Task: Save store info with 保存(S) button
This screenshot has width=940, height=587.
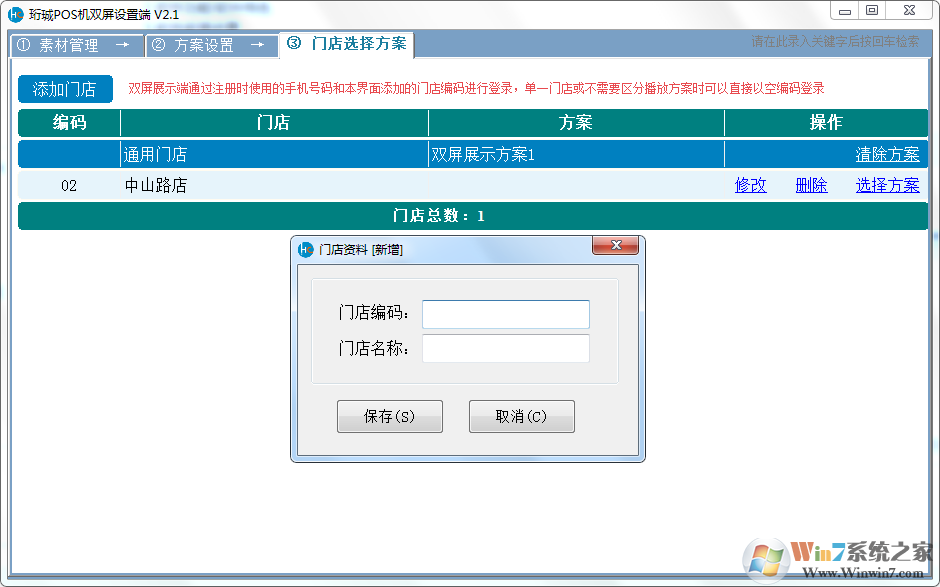Action: tap(389, 416)
